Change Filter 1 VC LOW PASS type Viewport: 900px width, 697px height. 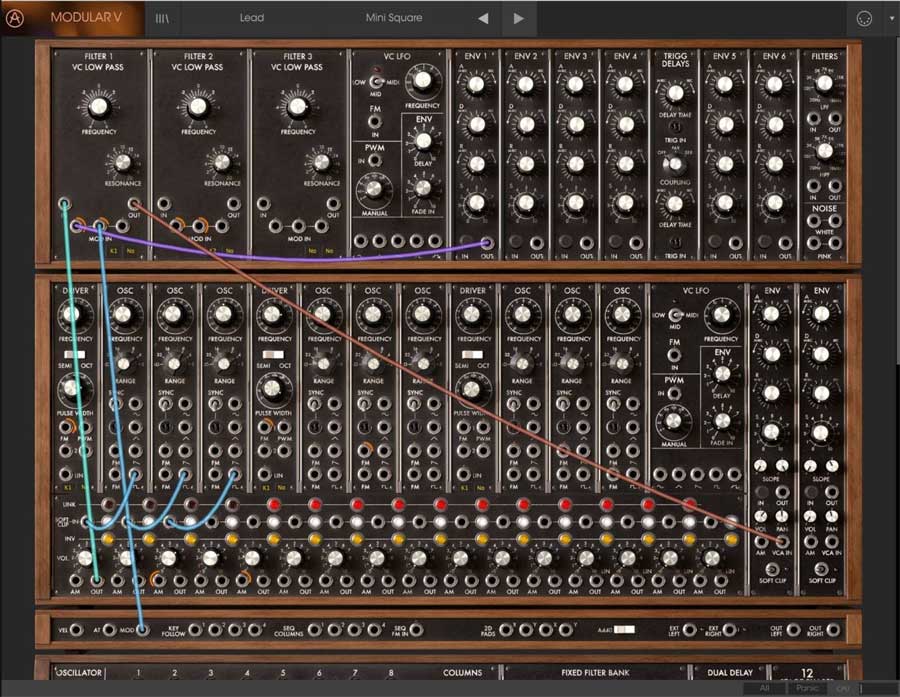tap(98, 67)
